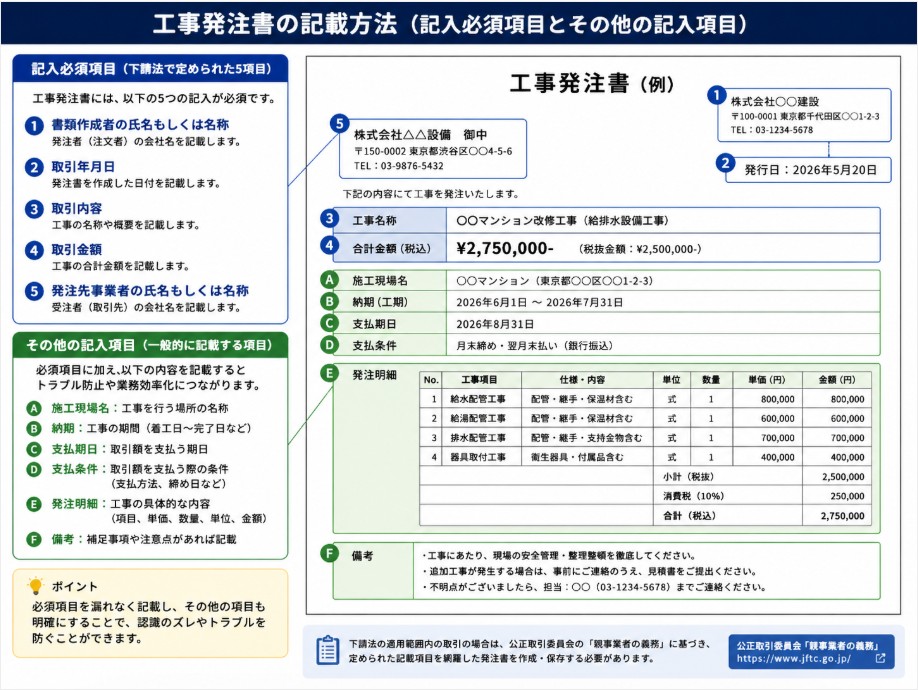
Task: Click the 追加工事が発生する場合は remark line
Action: click(x=589, y=572)
